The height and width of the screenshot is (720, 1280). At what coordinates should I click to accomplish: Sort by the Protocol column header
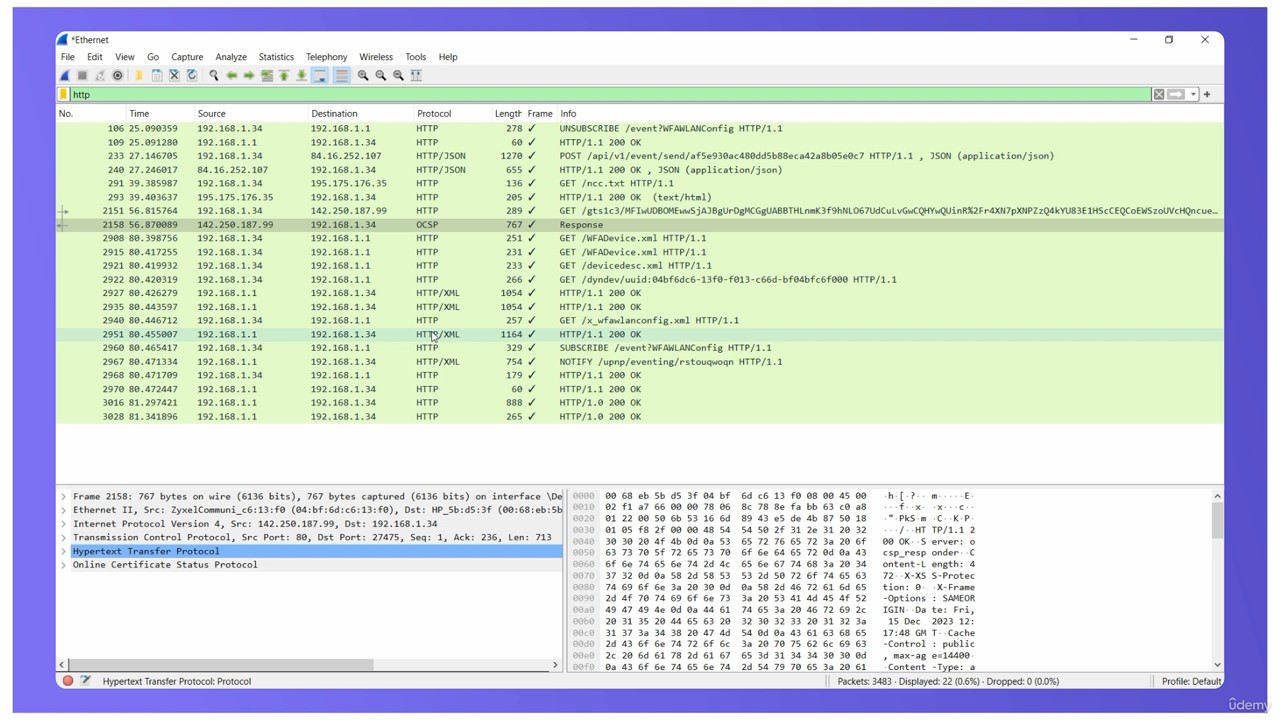point(453,114)
